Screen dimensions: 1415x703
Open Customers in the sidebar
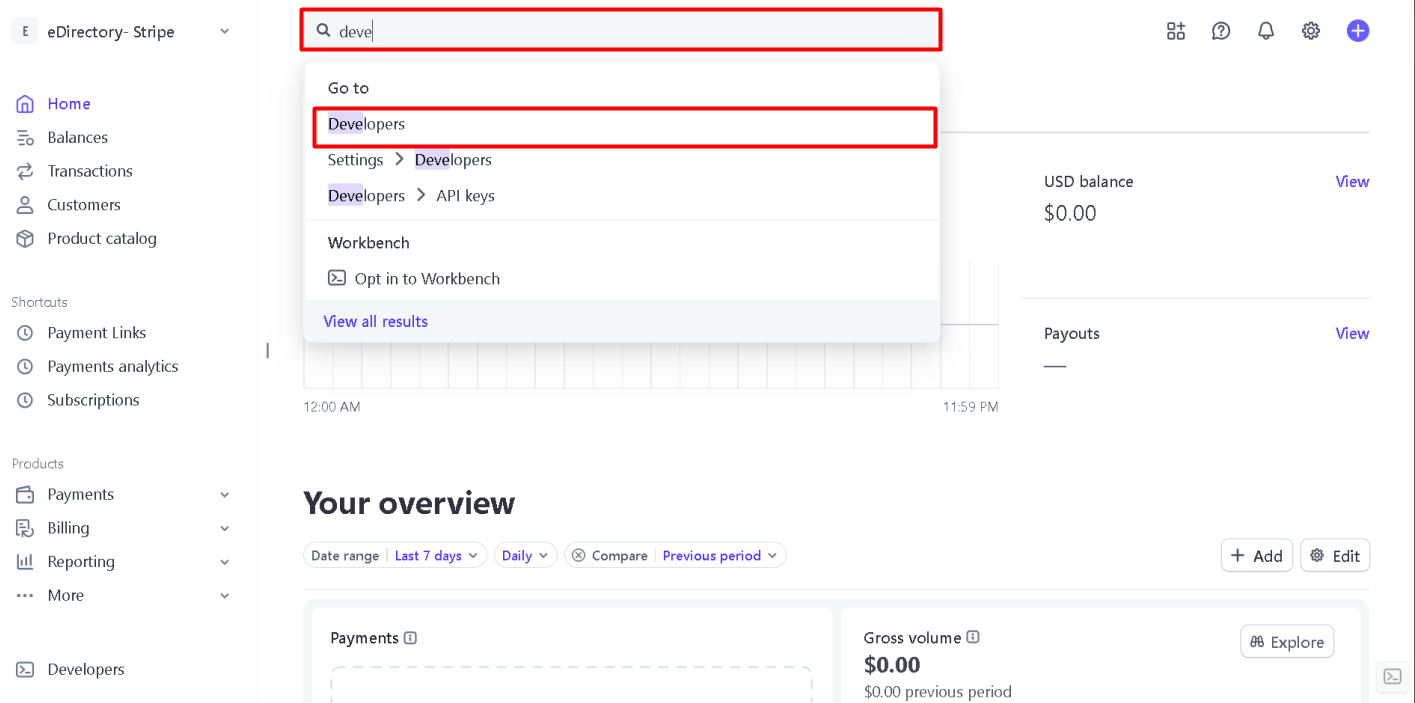(x=84, y=205)
